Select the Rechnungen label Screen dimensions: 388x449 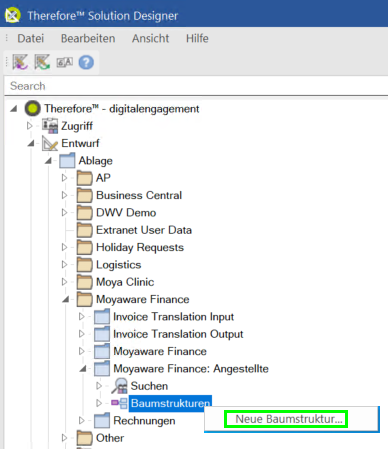click(x=144, y=421)
